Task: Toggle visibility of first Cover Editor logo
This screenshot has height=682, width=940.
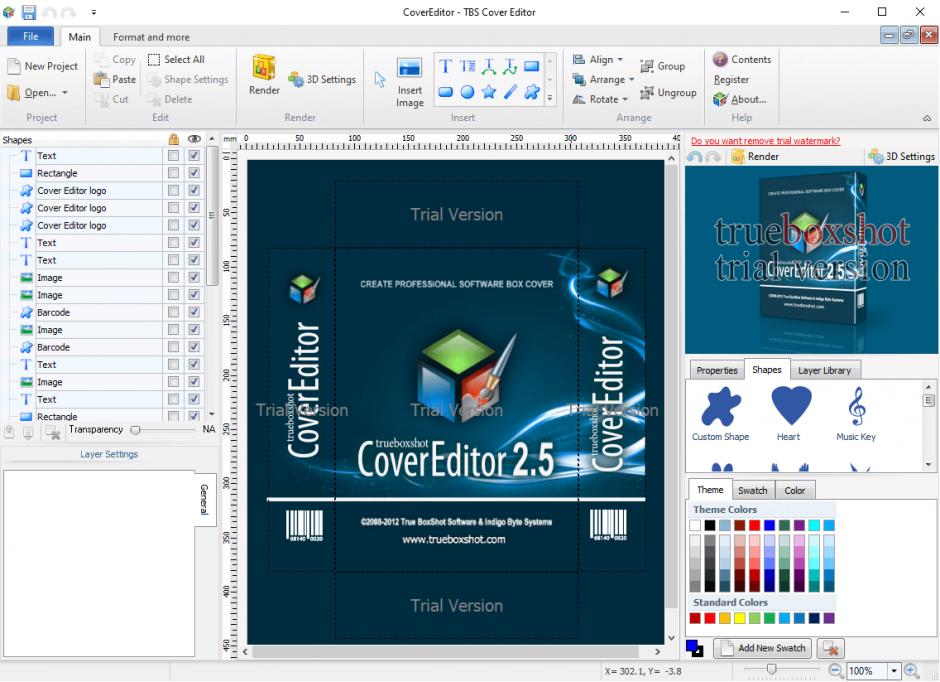Action: point(194,190)
